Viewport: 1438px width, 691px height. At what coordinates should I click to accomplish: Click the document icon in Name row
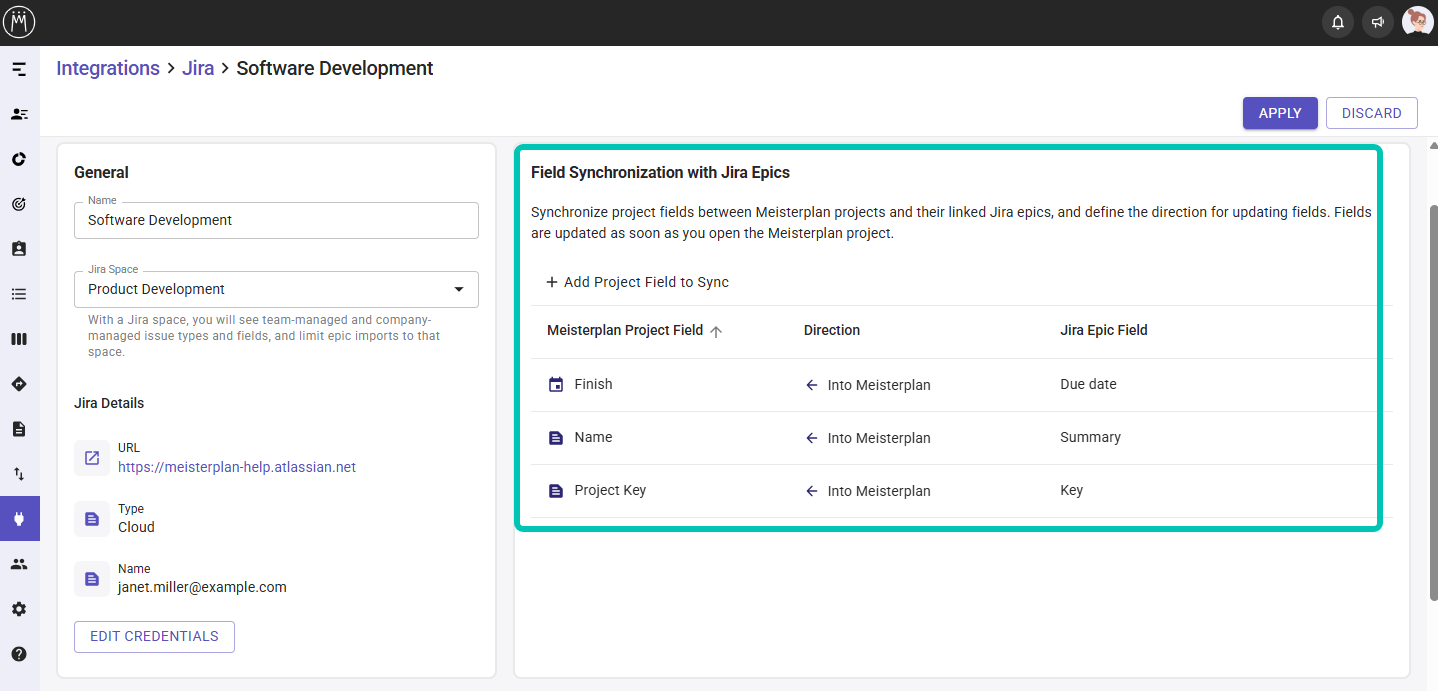click(556, 437)
